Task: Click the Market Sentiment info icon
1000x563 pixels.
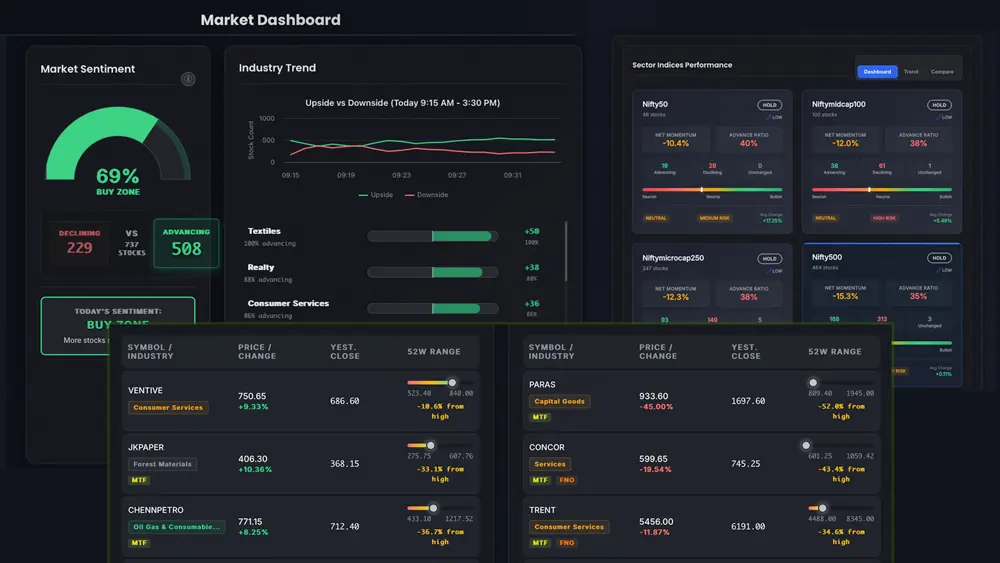Action: pos(188,79)
